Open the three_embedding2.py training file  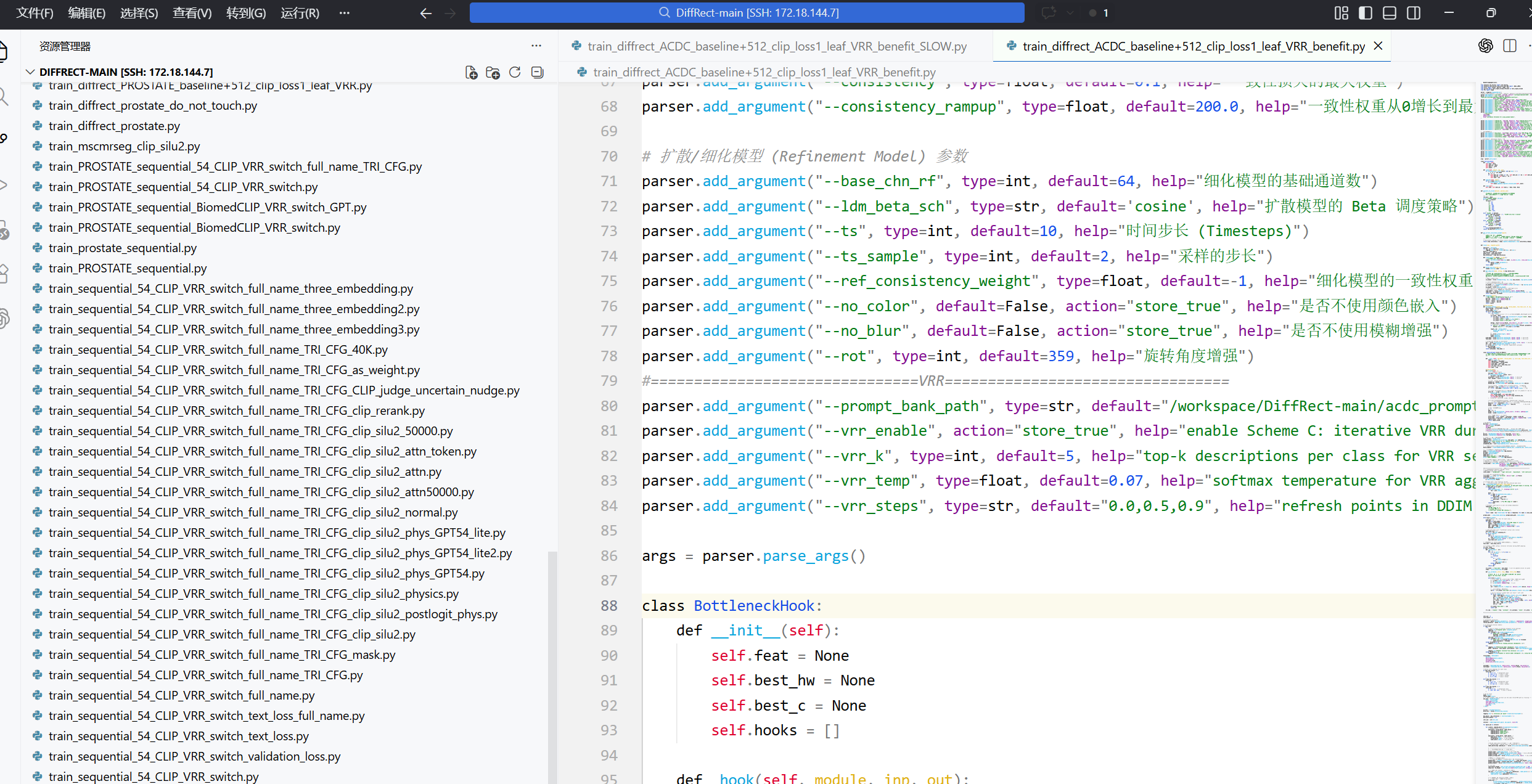[x=234, y=309]
